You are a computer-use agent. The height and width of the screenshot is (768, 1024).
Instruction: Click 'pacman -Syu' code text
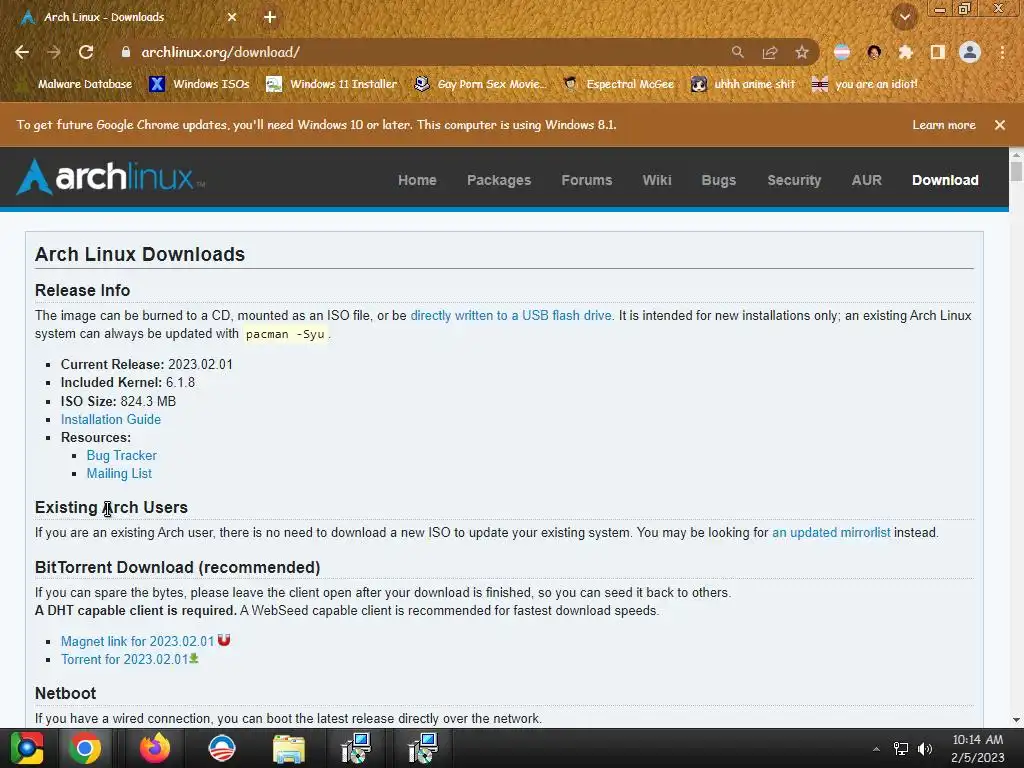click(x=285, y=334)
